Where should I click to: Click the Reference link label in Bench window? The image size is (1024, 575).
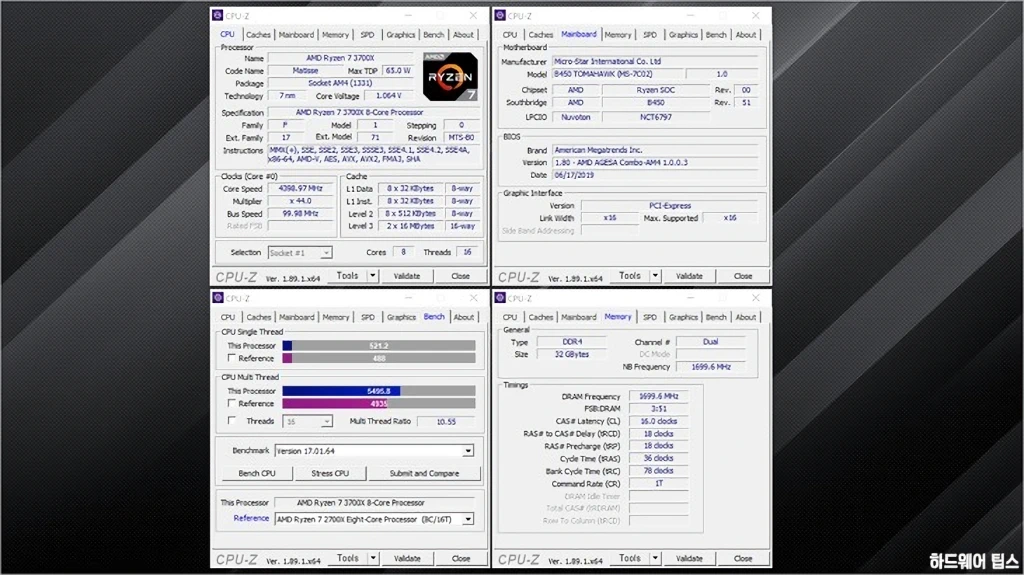point(251,518)
